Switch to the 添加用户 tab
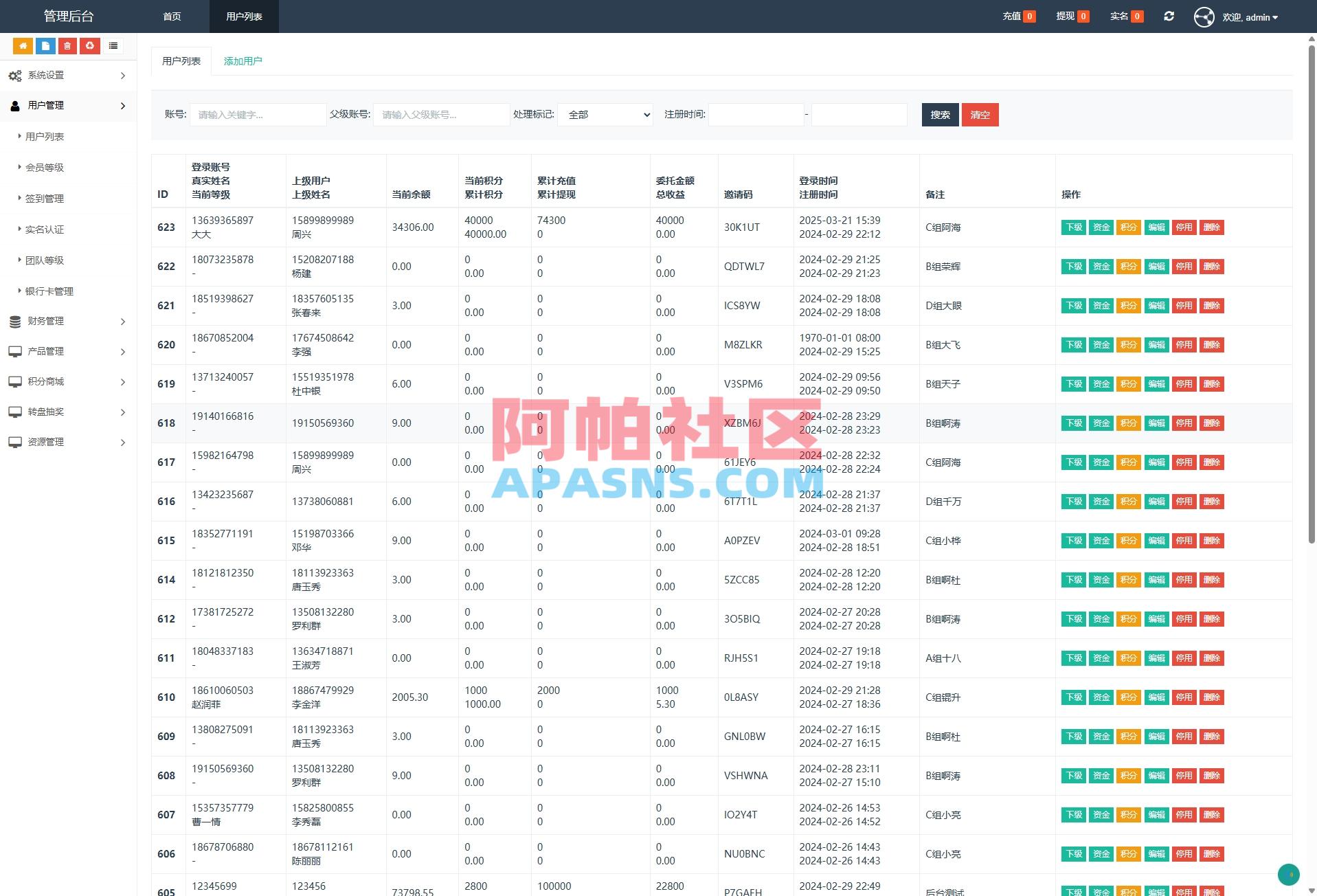 coord(243,60)
